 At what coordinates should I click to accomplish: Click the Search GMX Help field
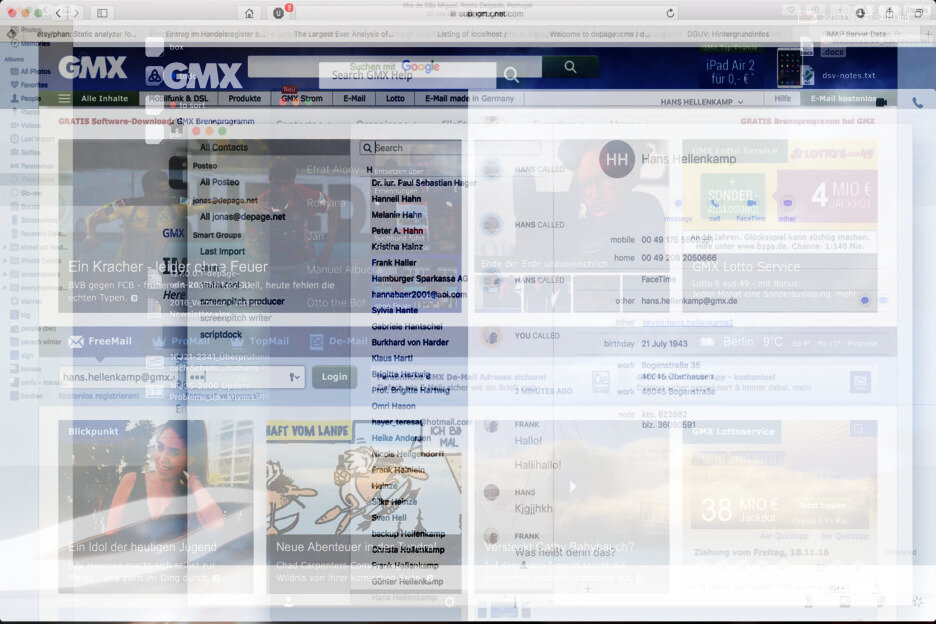point(408,75)
